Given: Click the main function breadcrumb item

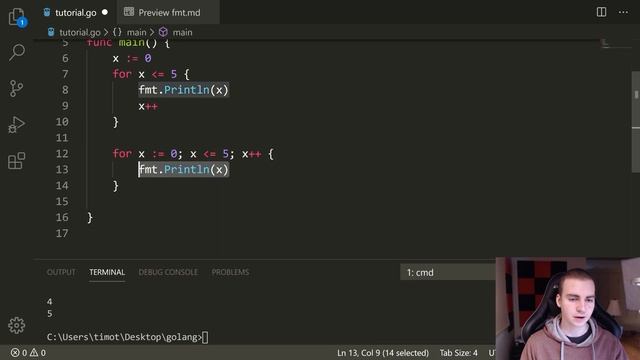Looking at the screenshot, I should point(182,32).
